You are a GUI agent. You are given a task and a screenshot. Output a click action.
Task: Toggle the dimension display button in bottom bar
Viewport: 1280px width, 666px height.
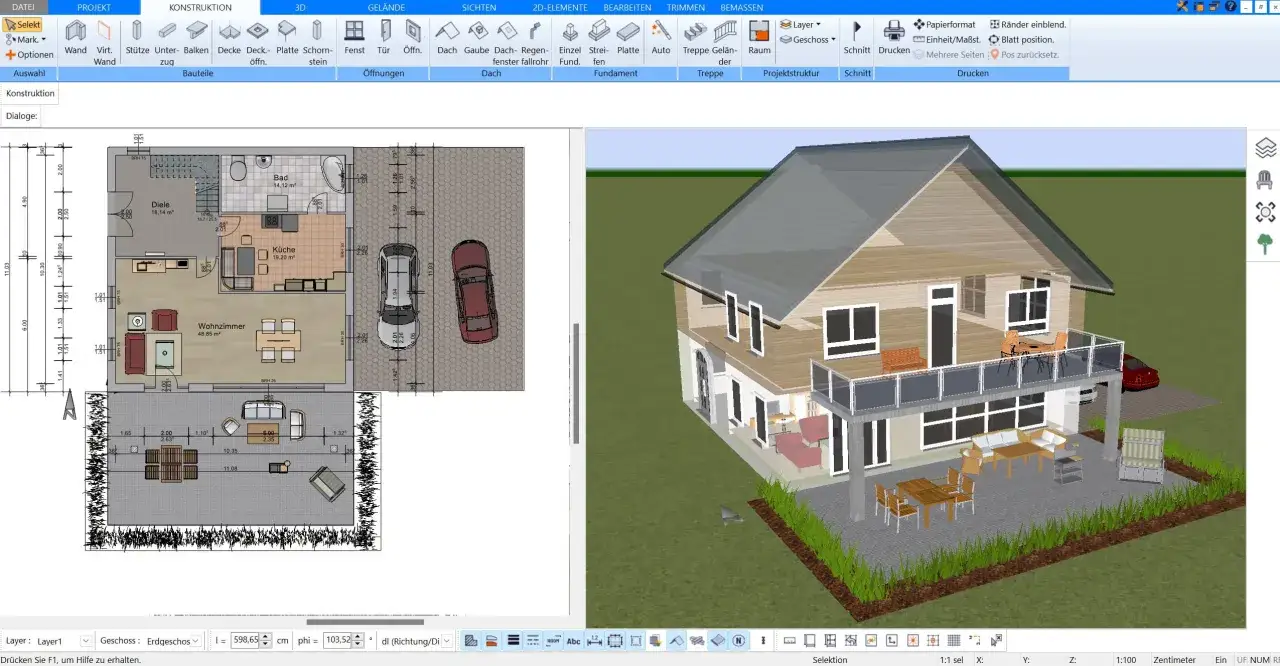click(594, 640)
